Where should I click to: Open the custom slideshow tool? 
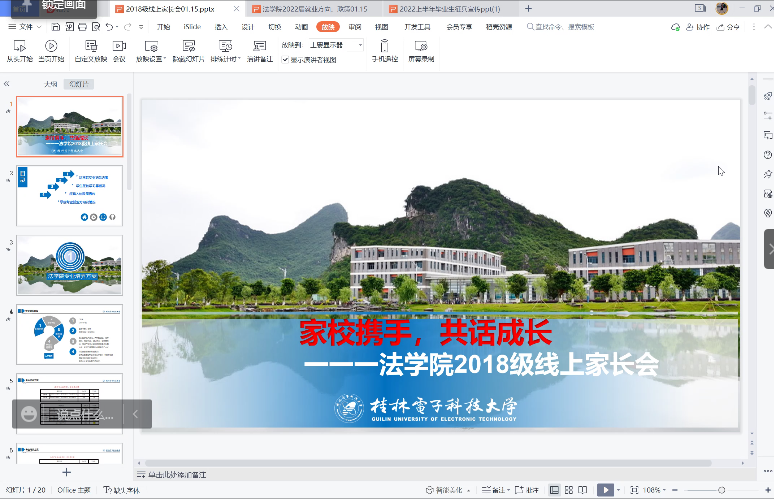[x=90, y=46]
